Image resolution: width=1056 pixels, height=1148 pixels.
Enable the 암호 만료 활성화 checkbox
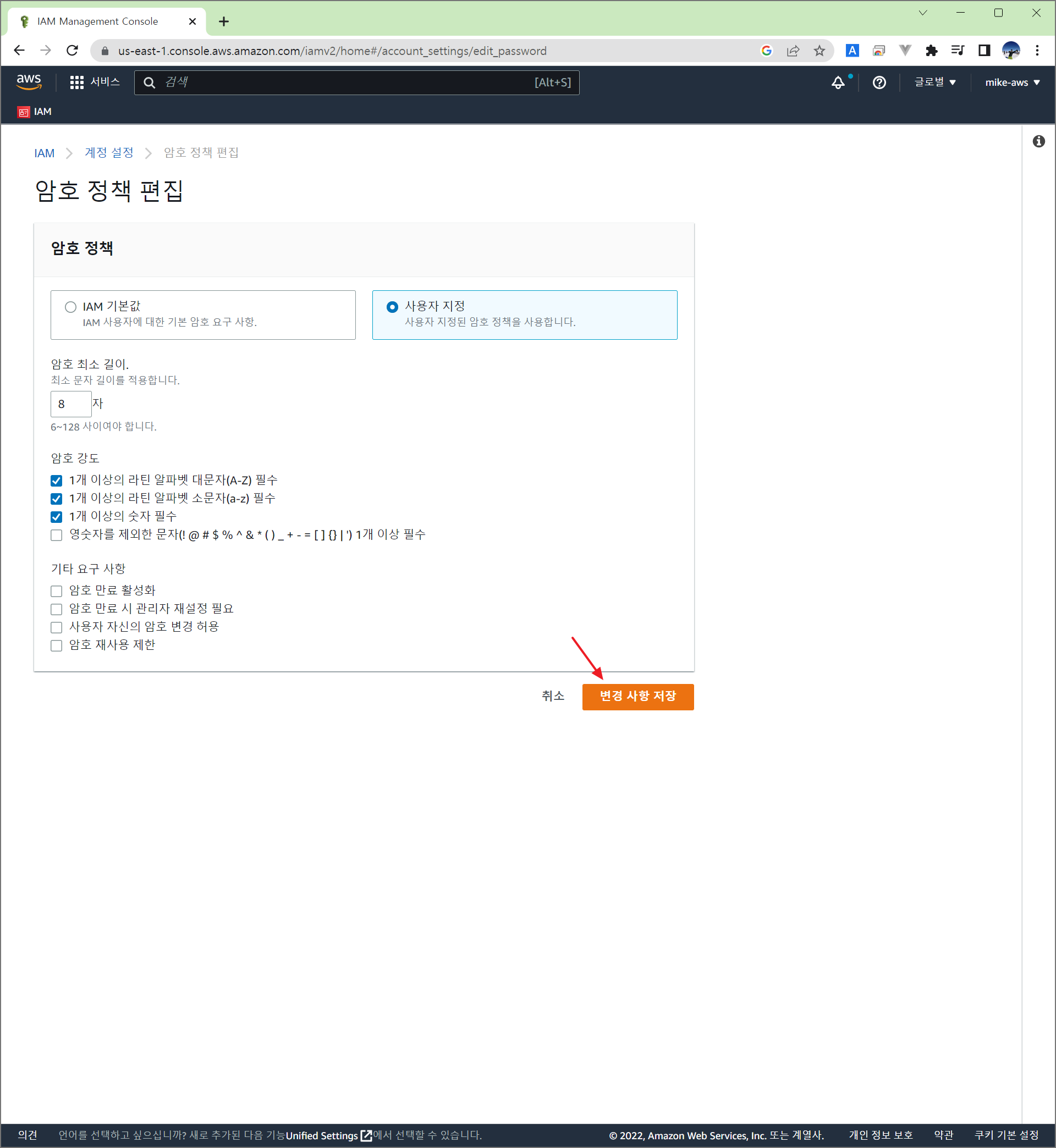[56, 591]
